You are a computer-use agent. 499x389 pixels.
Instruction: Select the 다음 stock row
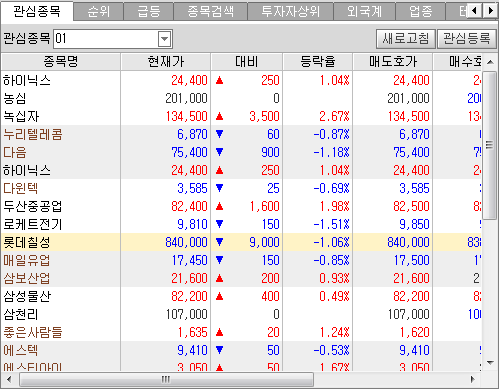(241, 152)
